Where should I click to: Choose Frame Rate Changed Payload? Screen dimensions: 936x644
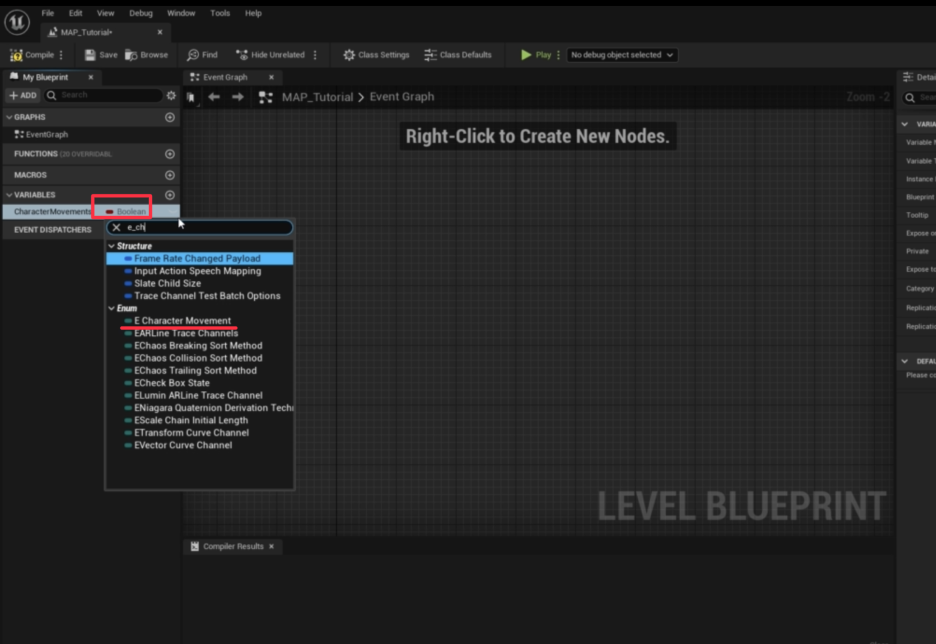[199, 258]
